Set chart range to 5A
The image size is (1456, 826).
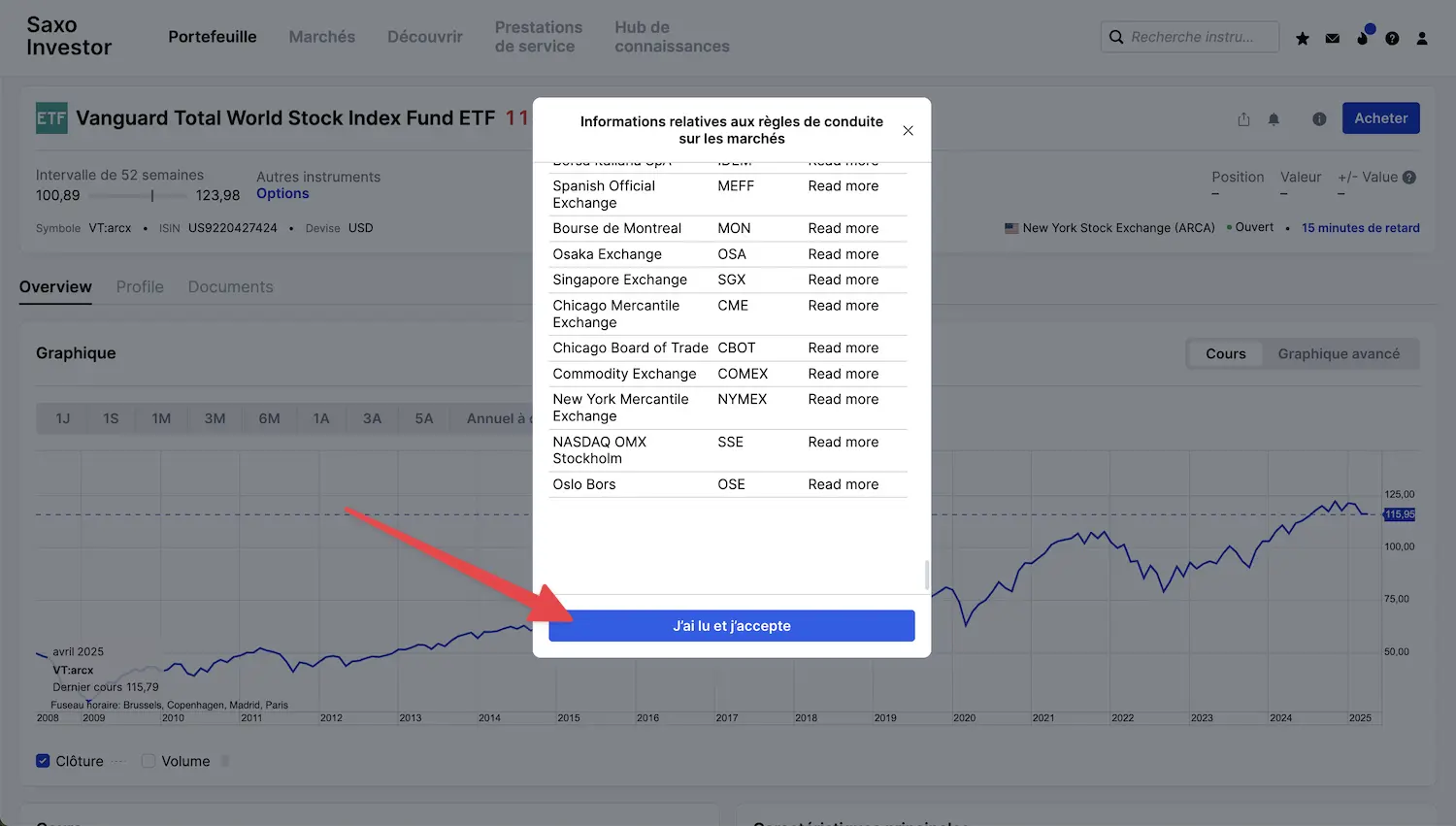tap(424, 418)
